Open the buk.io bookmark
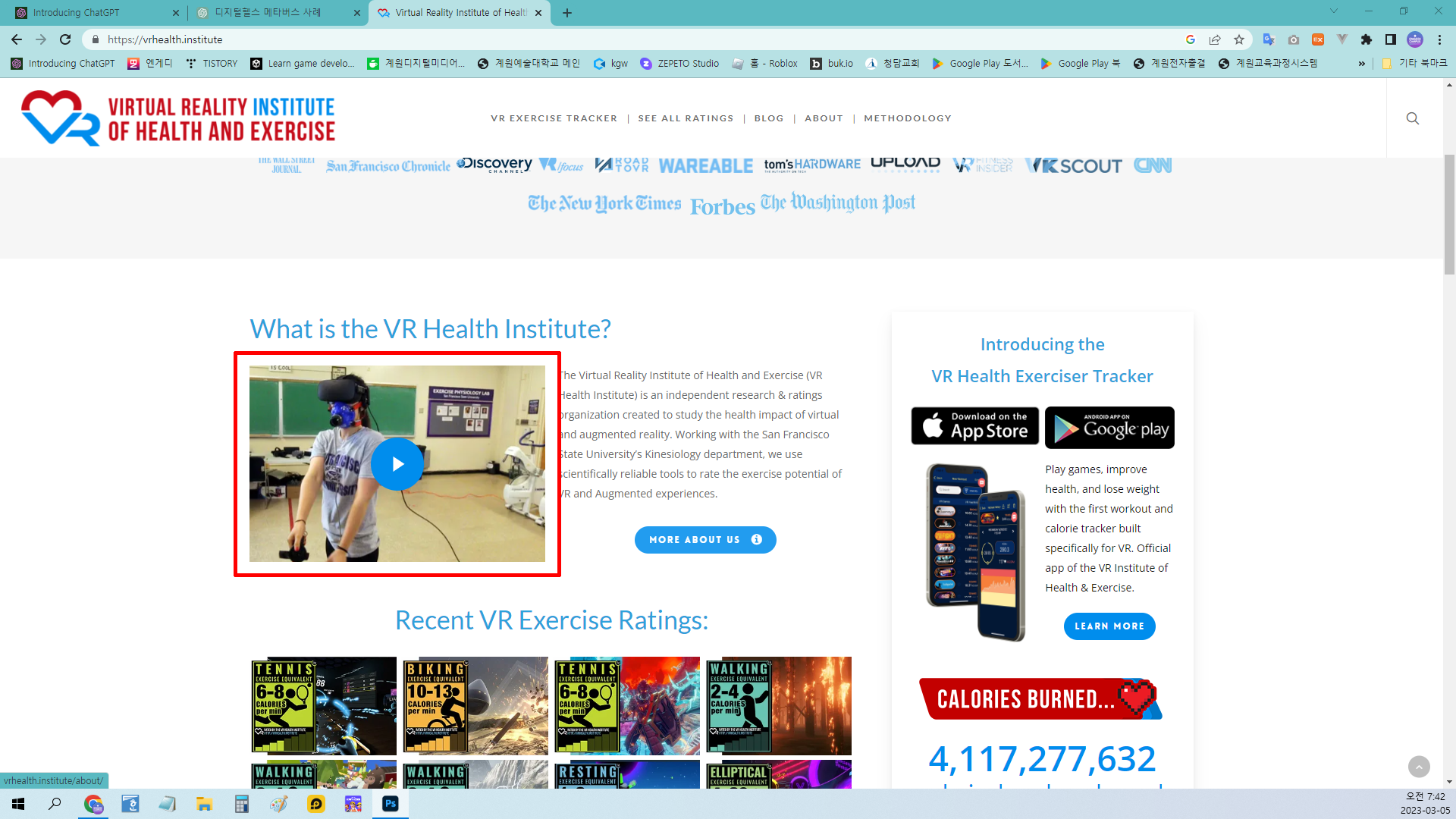The width and height of the screenshot is (1456, 819). pyautogui.click(x=832, y=64)
